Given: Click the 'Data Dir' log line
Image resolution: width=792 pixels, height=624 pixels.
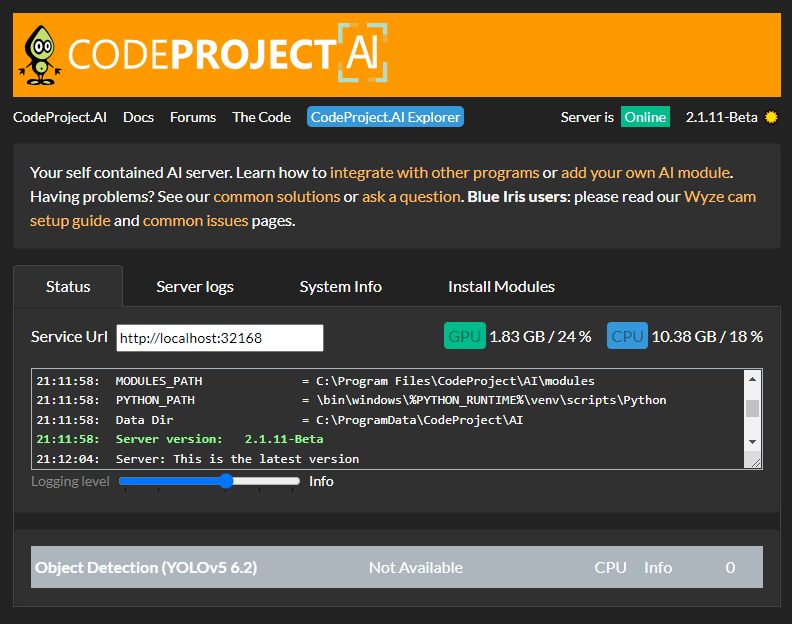Looking at the screenshot, I should coord(280,420).
